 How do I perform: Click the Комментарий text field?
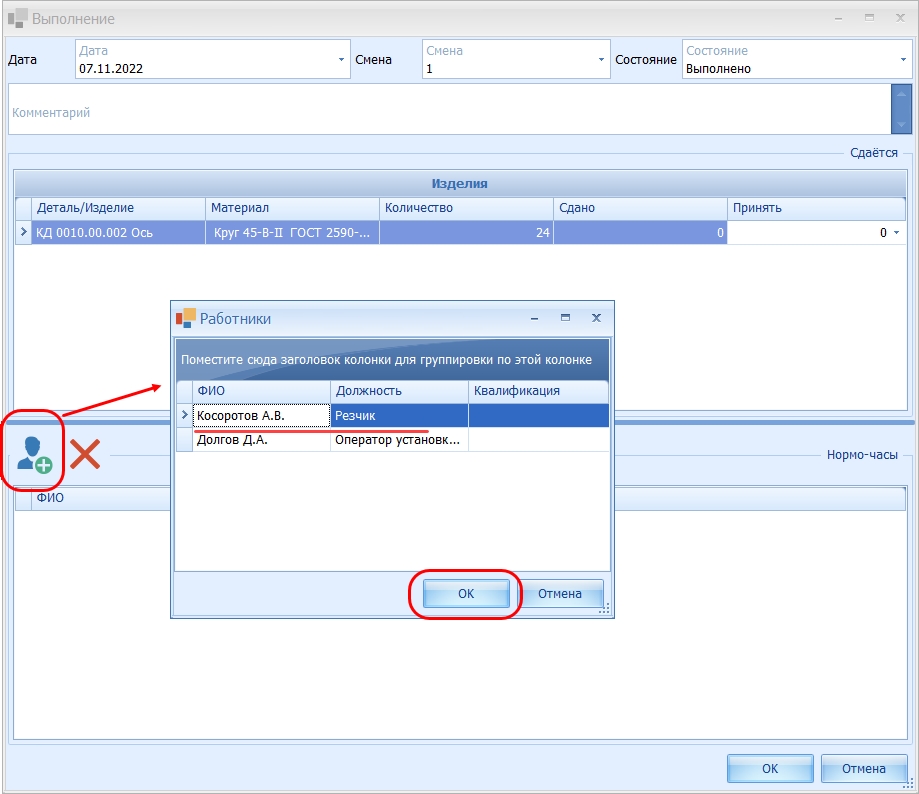[450, 110]
